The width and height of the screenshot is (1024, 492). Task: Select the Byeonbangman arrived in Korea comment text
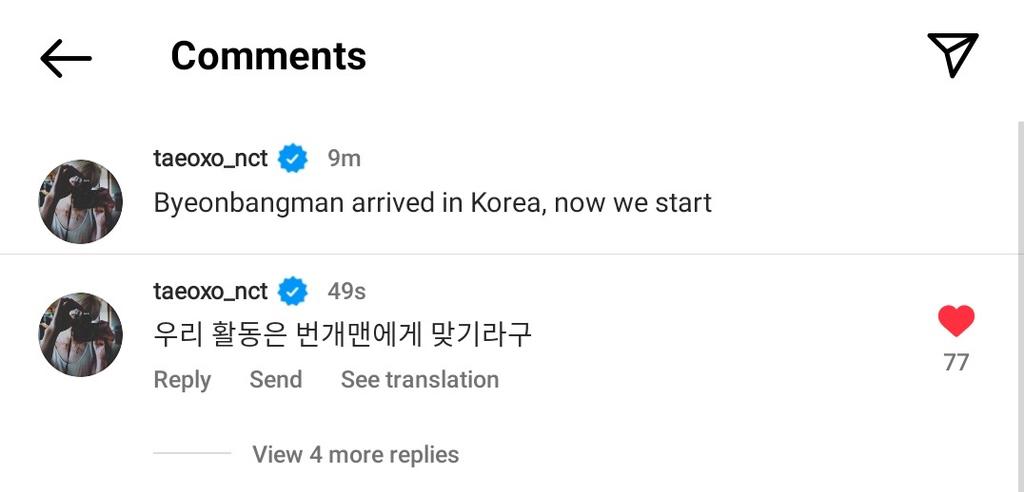click(x=432, y=203)
